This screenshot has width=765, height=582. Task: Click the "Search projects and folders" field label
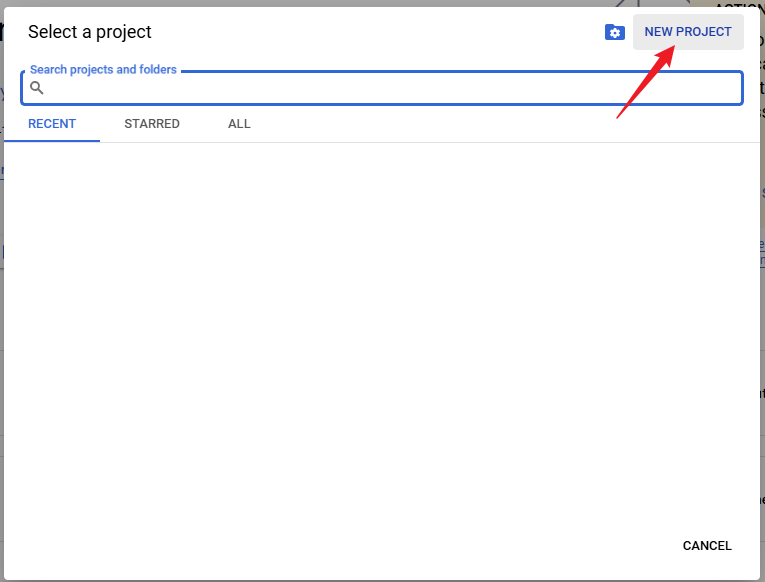pyautogui.click(x=103, y=70)
